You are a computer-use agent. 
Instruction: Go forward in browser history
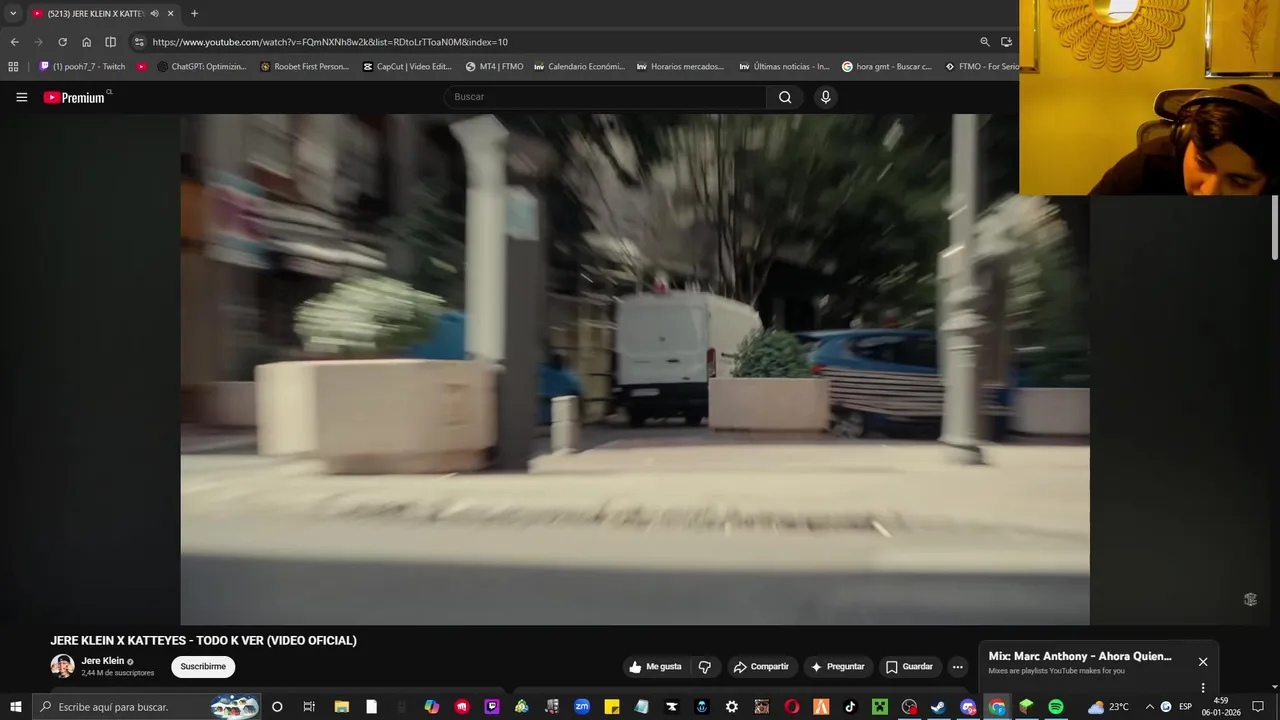[x=38, y=42]
